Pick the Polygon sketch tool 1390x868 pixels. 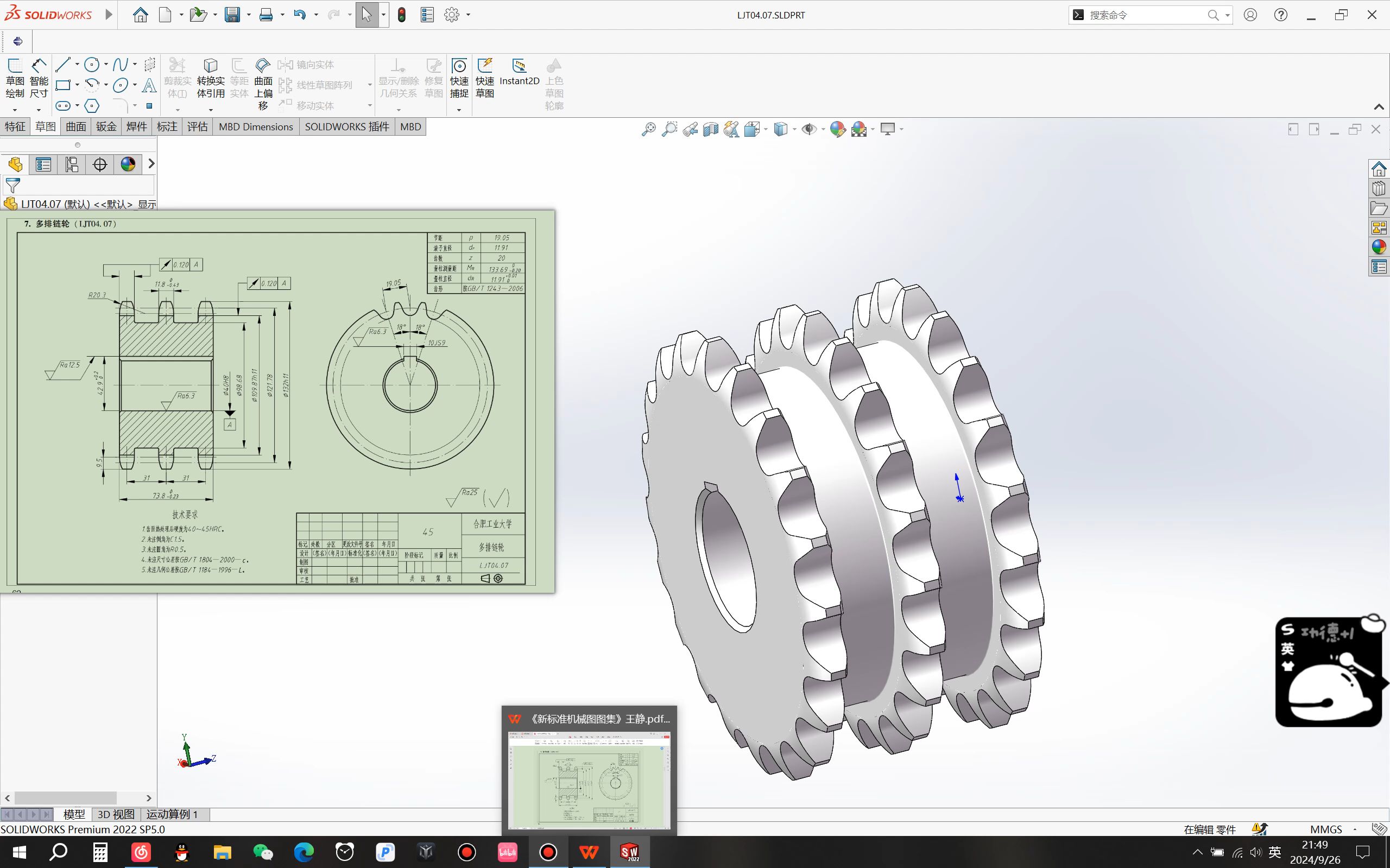(x=91, y=106)
